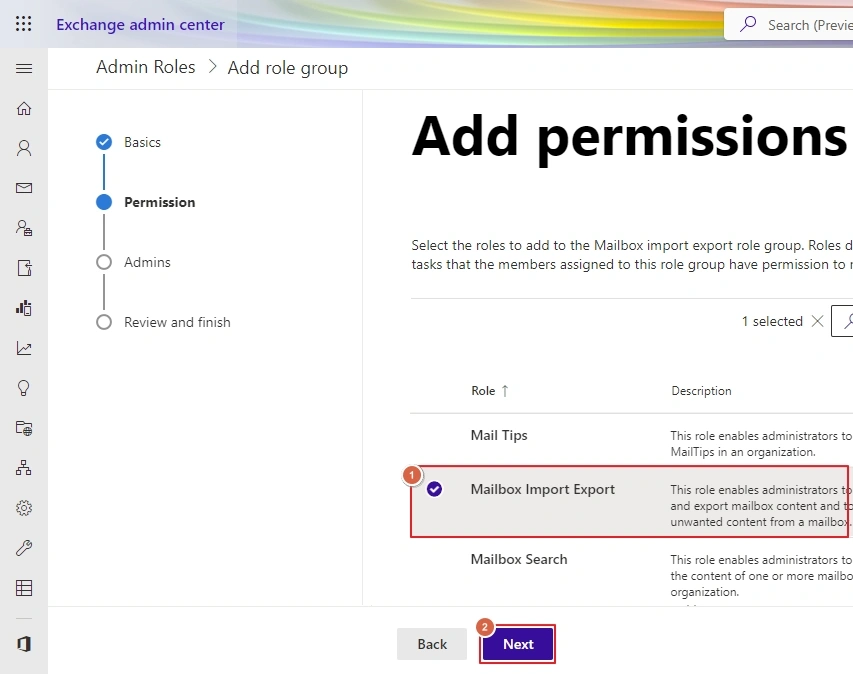Uncheck the Mailbox Import Export role
853x674 pixels.
[x=434, y=489]
